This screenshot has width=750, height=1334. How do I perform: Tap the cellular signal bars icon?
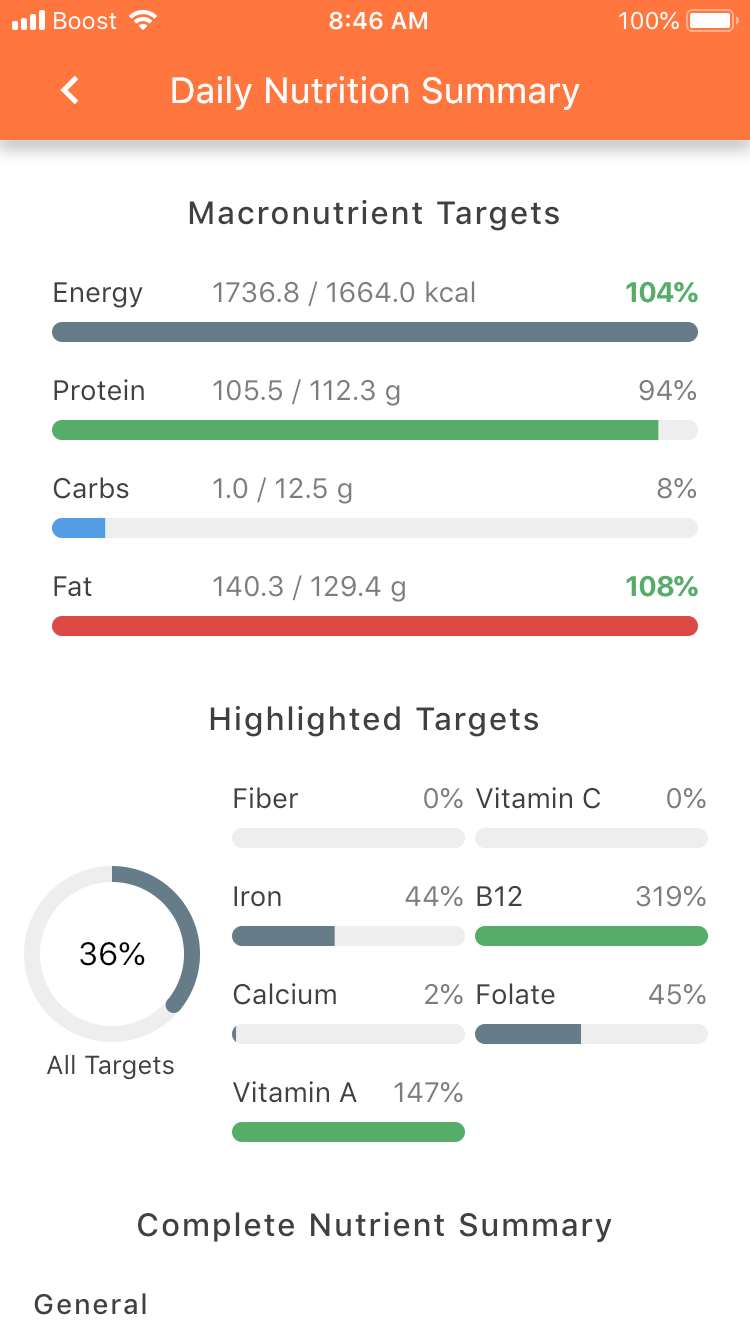click(x=28, y=21)
